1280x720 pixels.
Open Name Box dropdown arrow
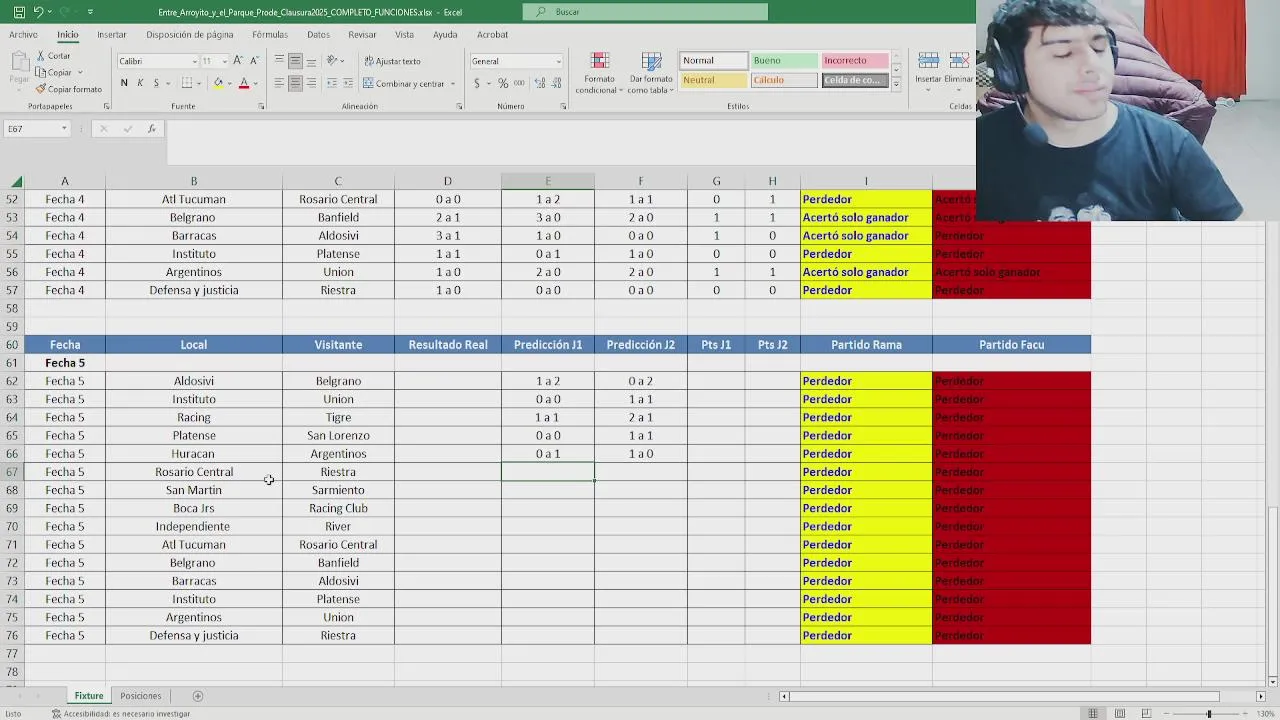64,129
